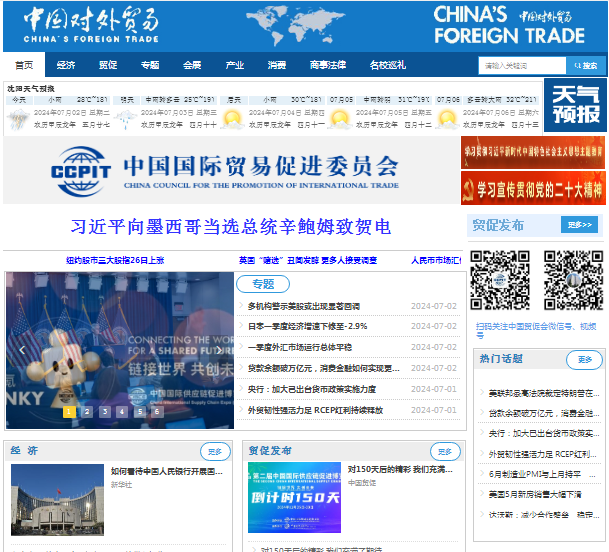Open the 产业 navigation menu item
The image size is (609, 552).
point(235,65)
